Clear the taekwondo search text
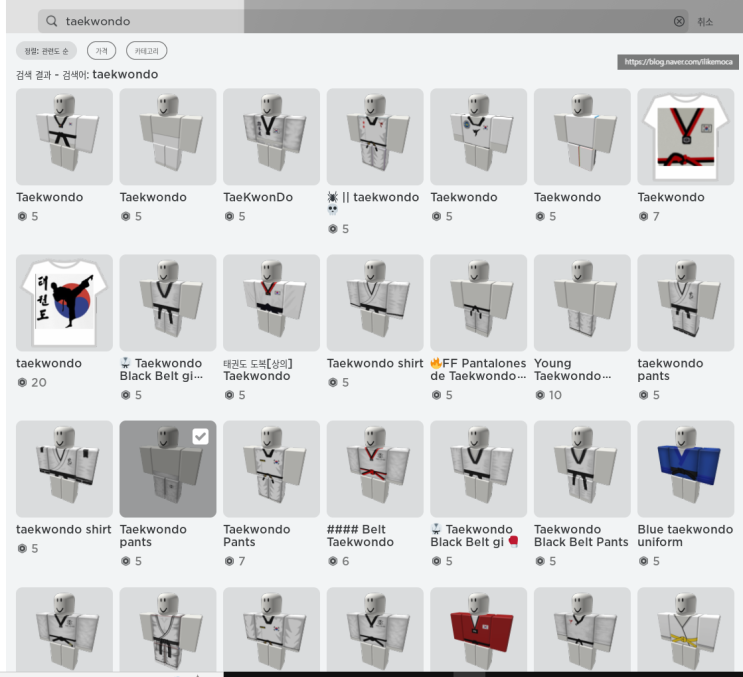 click(x=679, y=21)
